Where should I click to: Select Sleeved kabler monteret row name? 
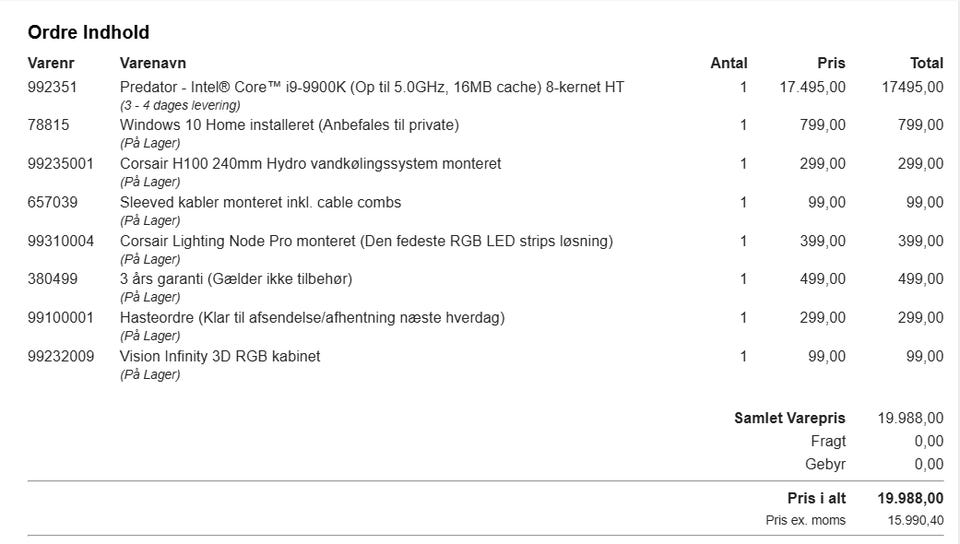click(260, 202)
